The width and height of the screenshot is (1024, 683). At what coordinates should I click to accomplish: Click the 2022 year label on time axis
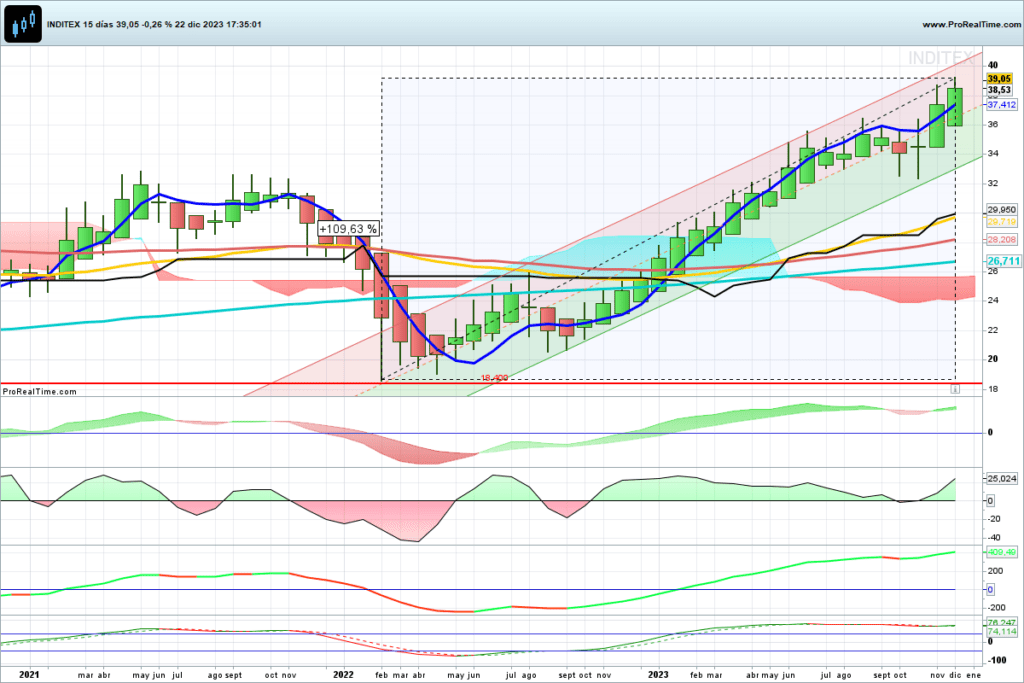point(343,675)
